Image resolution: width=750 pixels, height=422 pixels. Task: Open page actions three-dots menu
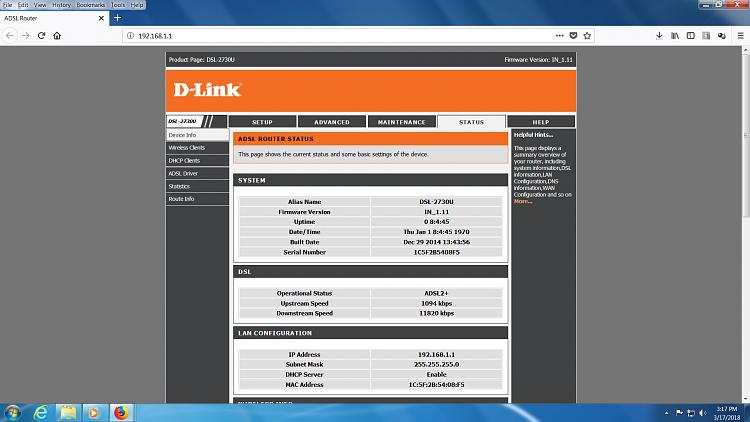coord(559,36)
